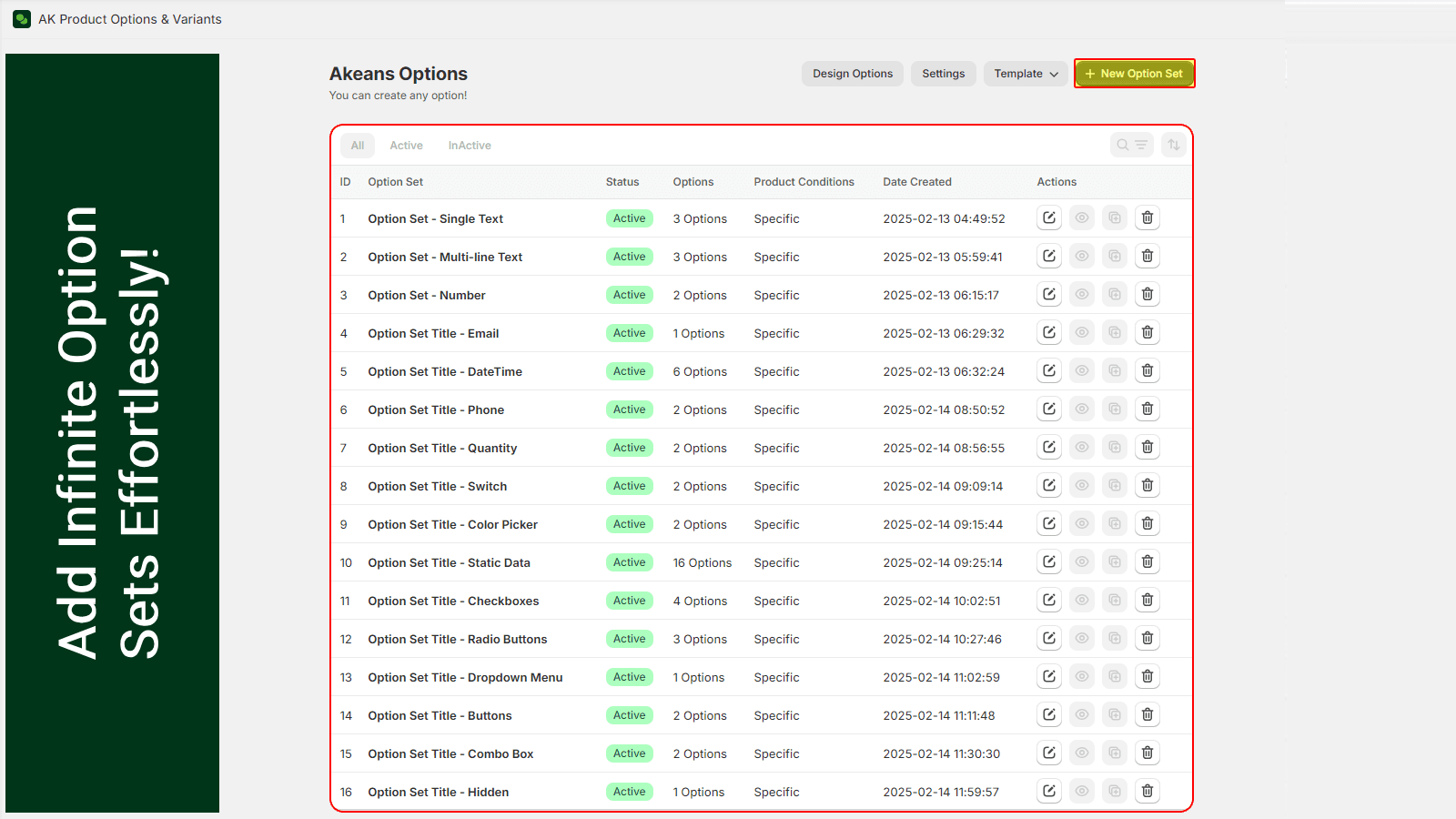Click the sort order icon
1456x819 pixels.
click(x=1174, y=144)
